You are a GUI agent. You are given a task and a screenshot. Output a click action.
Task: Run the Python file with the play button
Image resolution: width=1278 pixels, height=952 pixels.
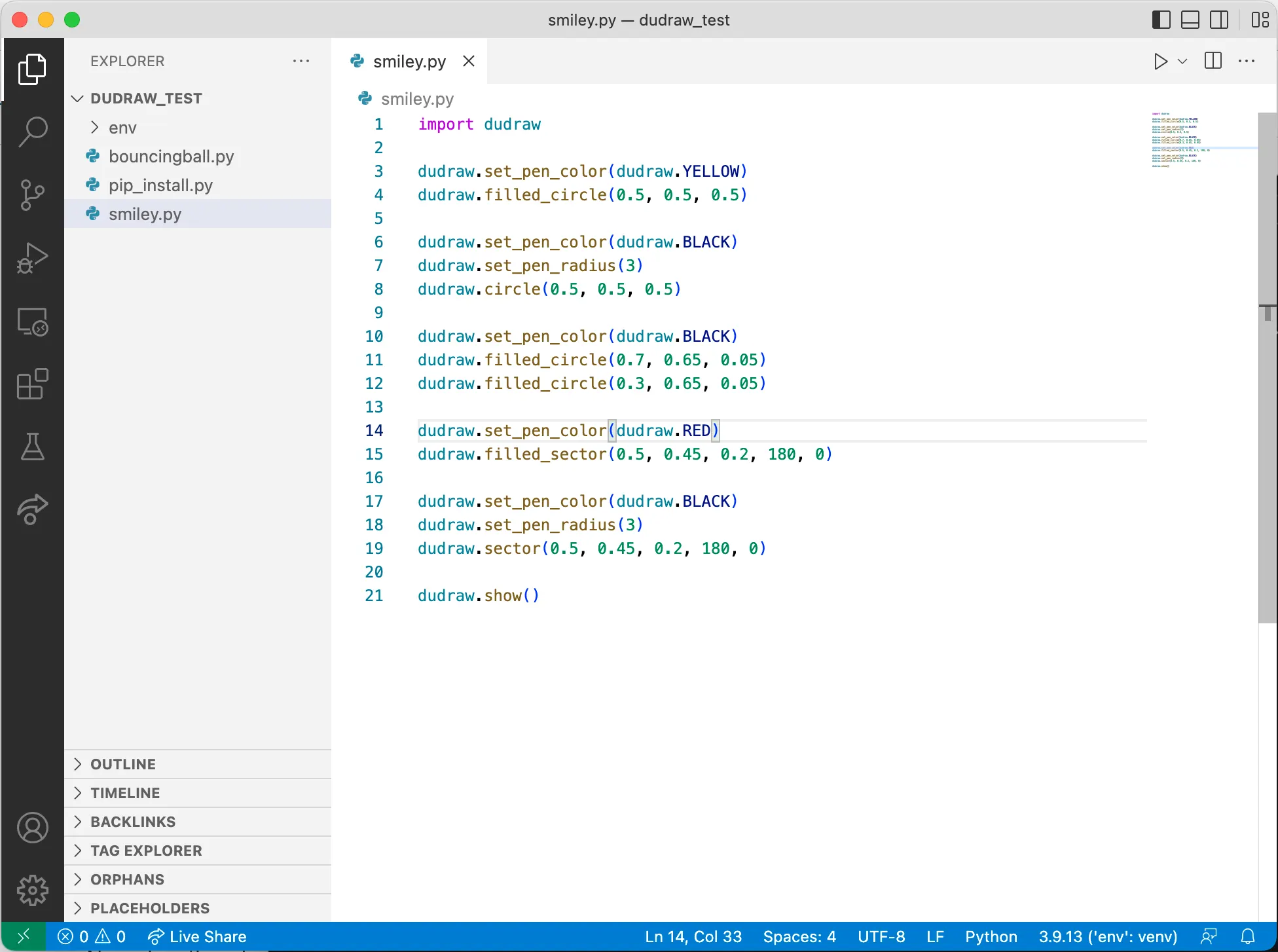[1160, 61]
